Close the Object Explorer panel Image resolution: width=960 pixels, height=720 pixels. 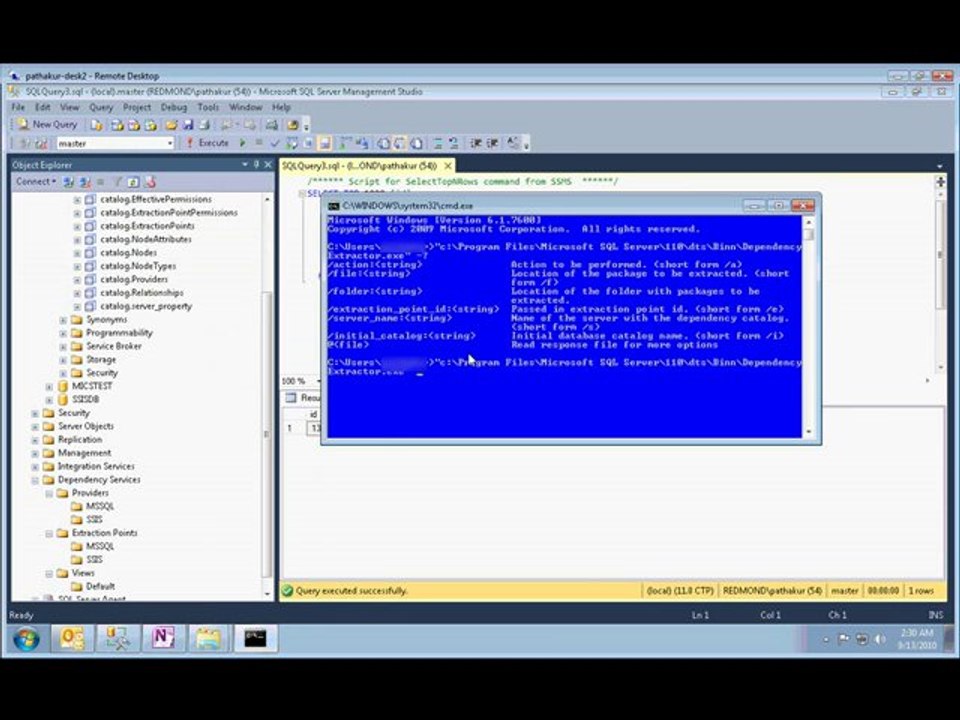coord(268,165)
